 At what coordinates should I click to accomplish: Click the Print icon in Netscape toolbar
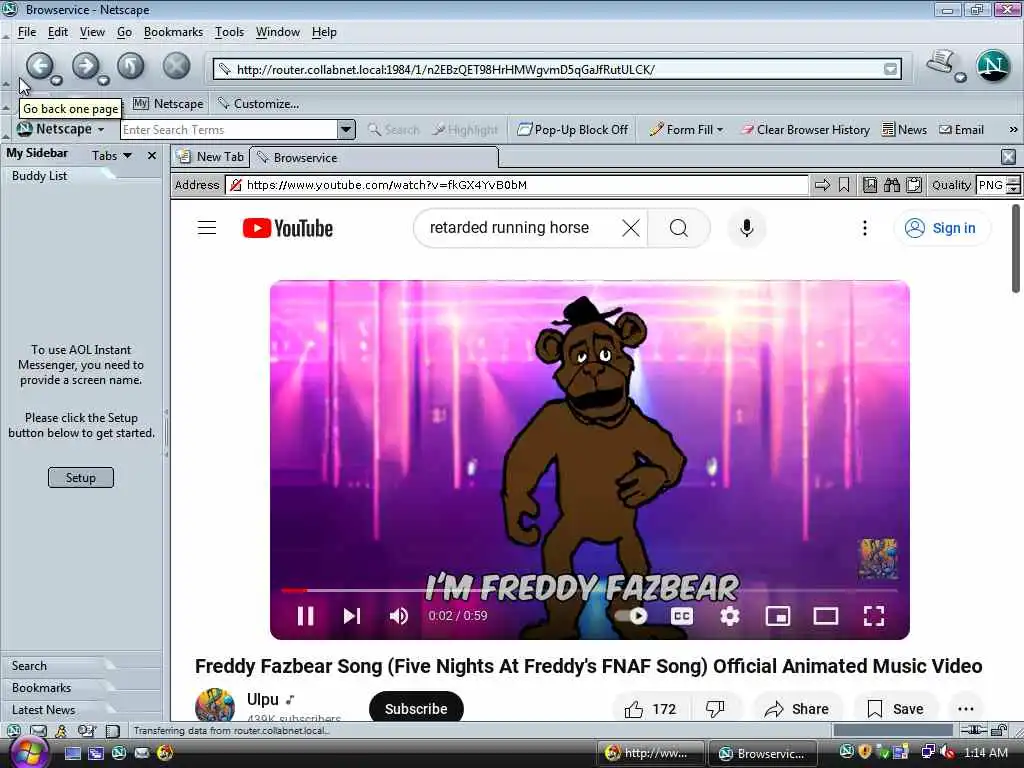pos(941,63)
